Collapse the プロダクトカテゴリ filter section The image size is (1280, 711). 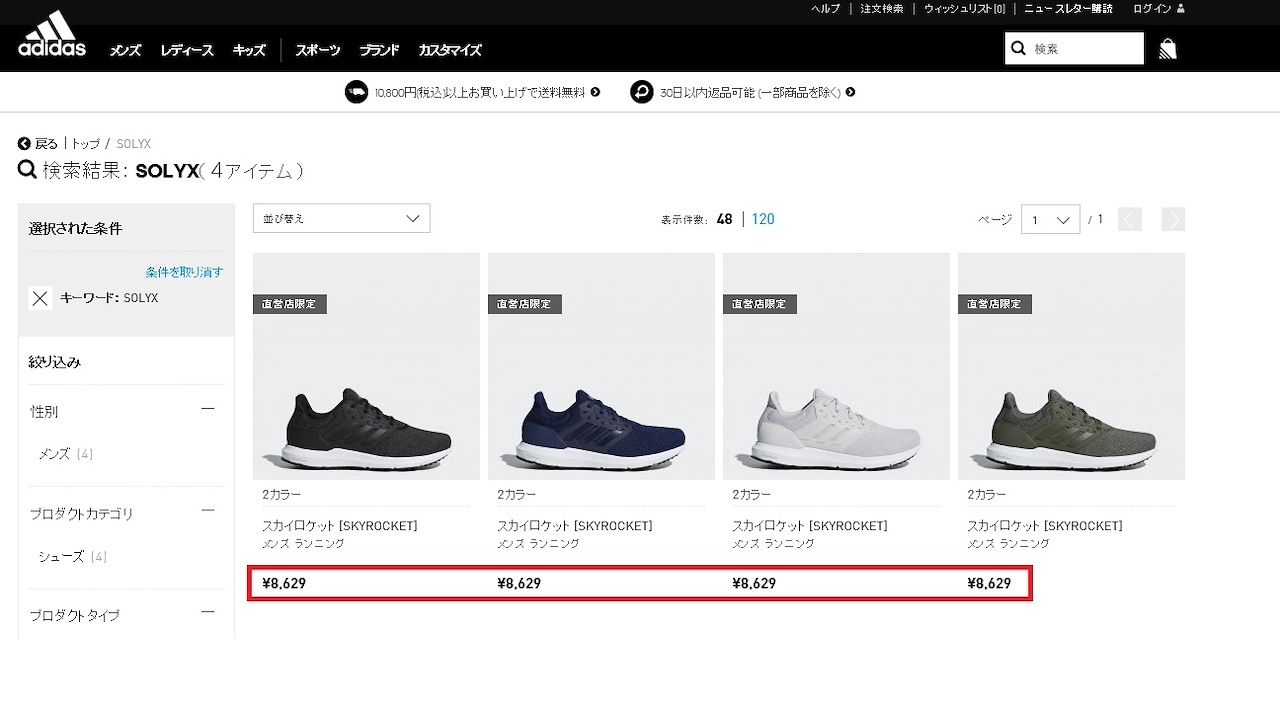pyautogui.click(x=208, y=511)
